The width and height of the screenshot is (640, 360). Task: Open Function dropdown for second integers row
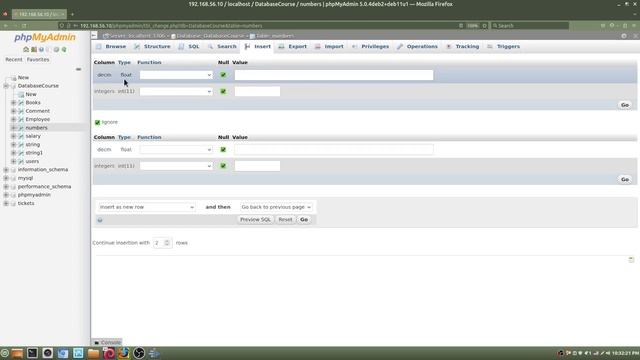[x=176, y=166]
